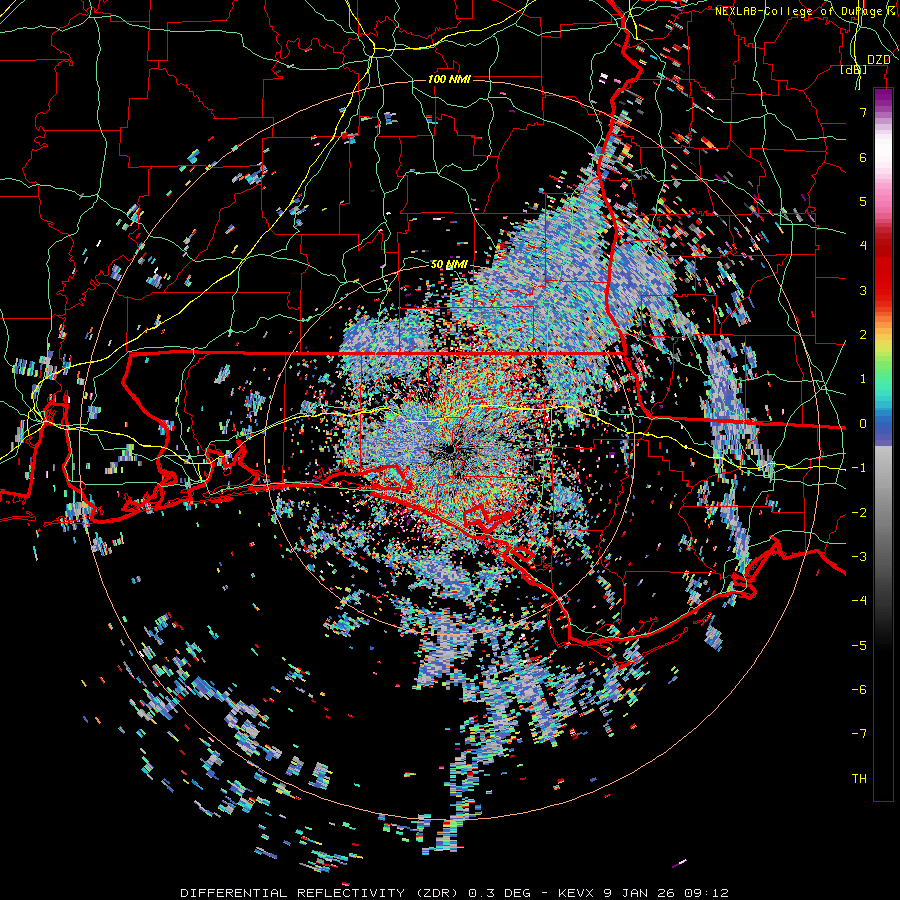
Task: Click the TH threshold label on scale
Action: pos(859,779)
